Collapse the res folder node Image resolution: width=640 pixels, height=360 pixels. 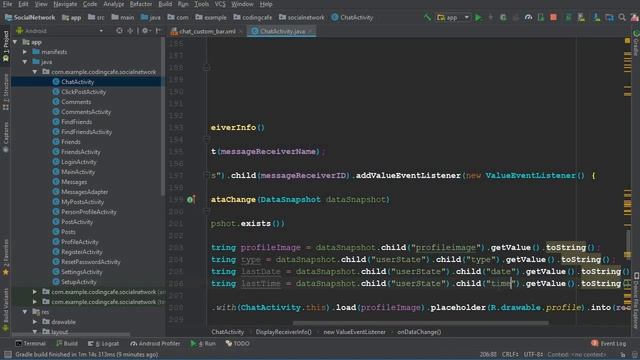(25, 312)
